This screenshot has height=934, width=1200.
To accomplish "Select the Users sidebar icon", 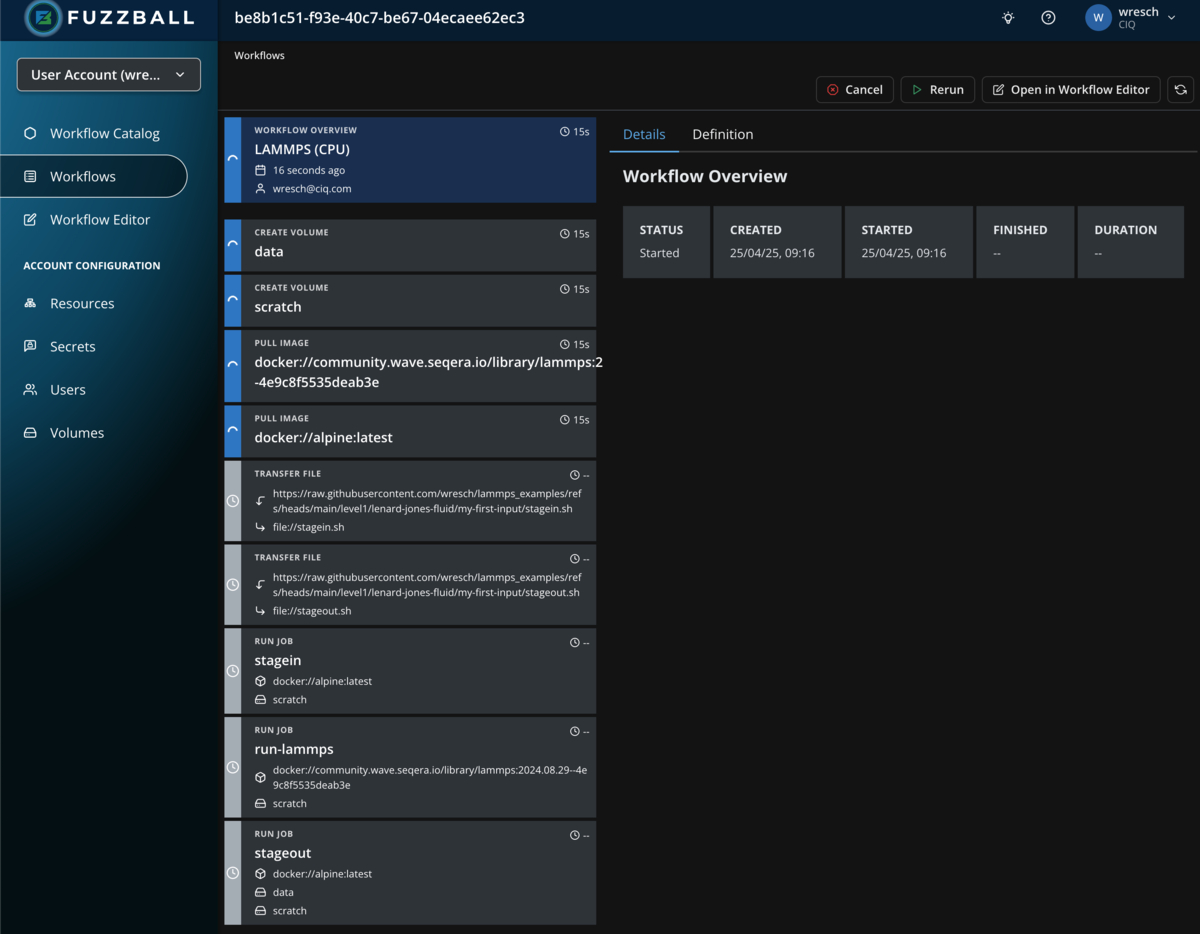I will coord(30,389).
